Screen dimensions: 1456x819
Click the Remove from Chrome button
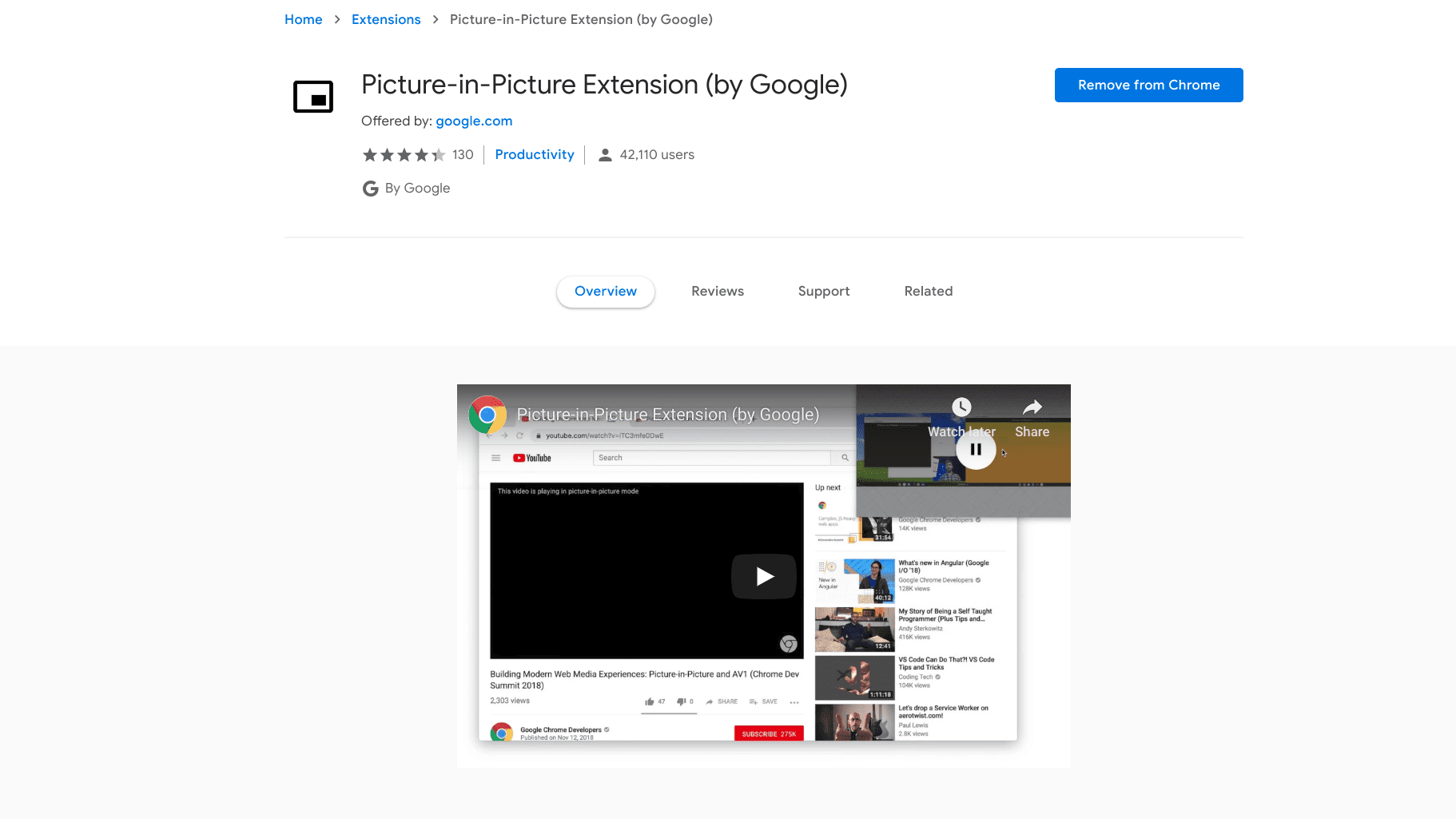[1148, 85]
